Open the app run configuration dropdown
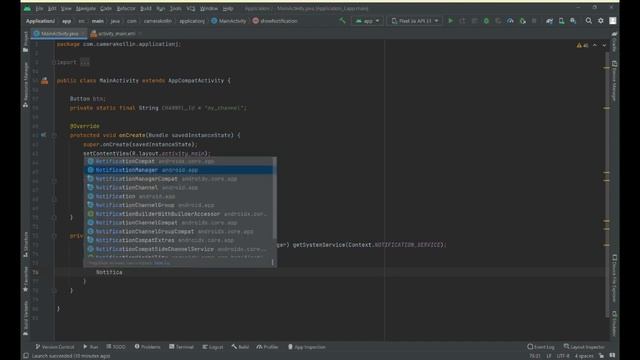Screen dimensions: 640x360 (x=368, y=20)
